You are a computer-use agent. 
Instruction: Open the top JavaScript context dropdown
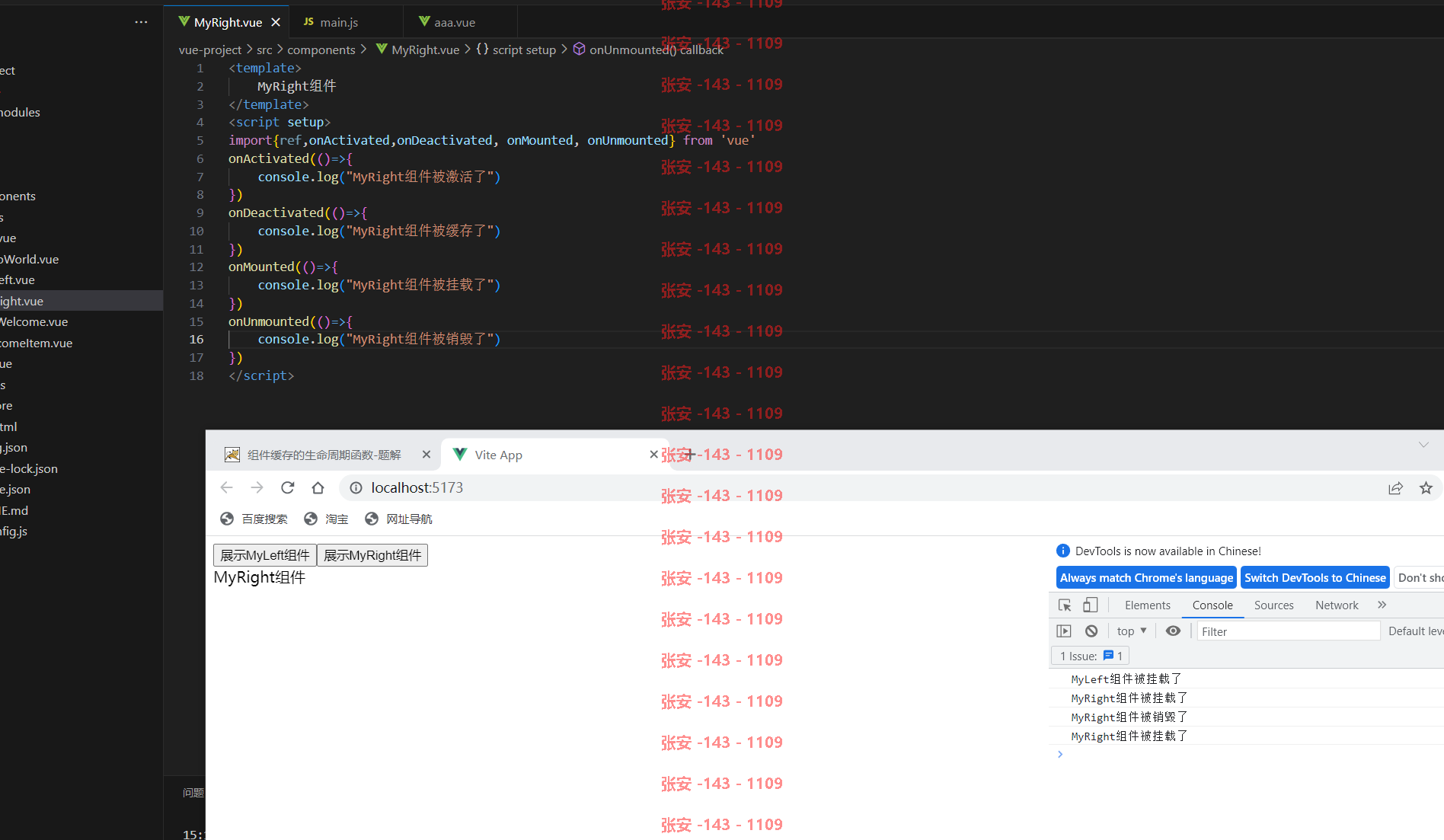[1132, 631]
